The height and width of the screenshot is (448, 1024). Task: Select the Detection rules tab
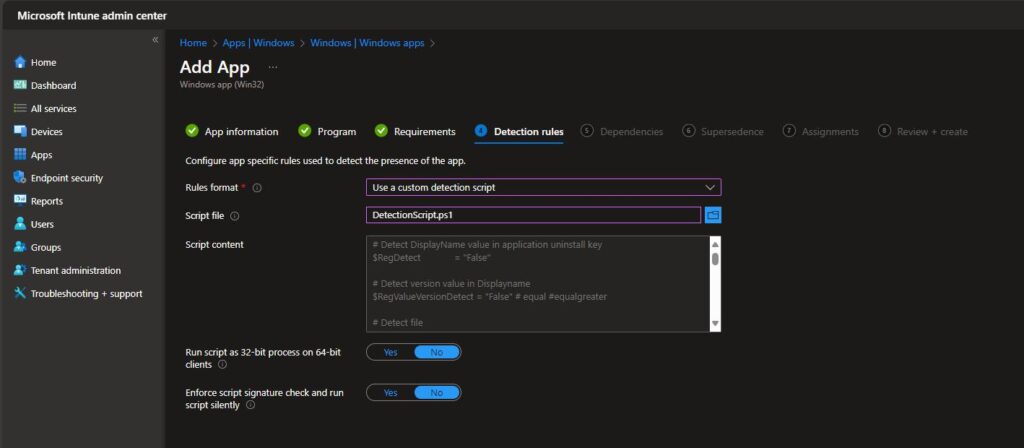(519, 131)
